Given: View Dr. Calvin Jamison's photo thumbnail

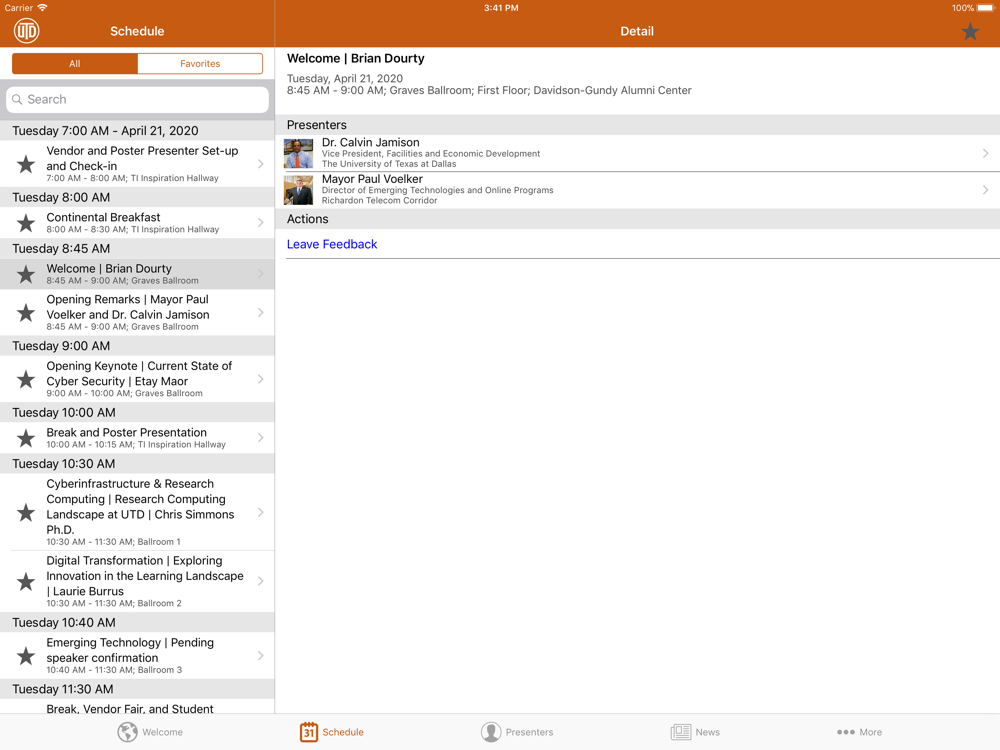Looking at the screenshot, I should [x=298, y=154].
